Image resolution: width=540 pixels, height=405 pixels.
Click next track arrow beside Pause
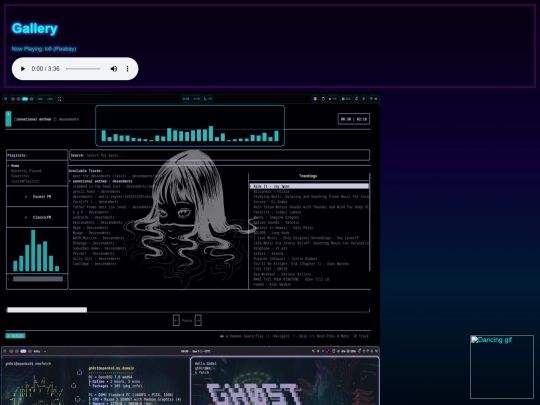click(x=198, y=320)
